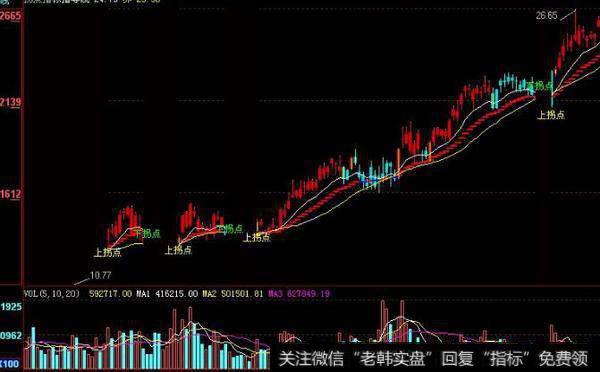Click the 关注微信 watermark text
Image resolution: width=600 pixels, height=372 pixels.
pyautogui.click(x=311, y=359)
